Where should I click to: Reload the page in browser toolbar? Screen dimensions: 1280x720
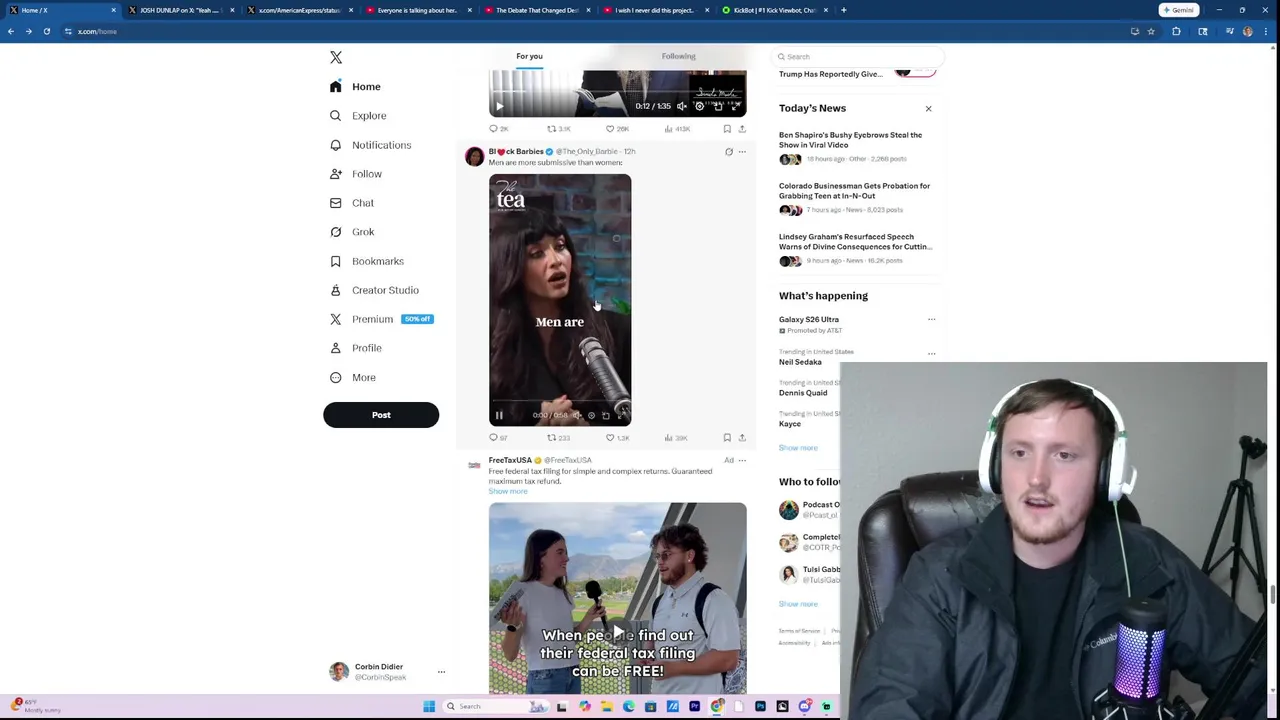click(x=46, y=31)
